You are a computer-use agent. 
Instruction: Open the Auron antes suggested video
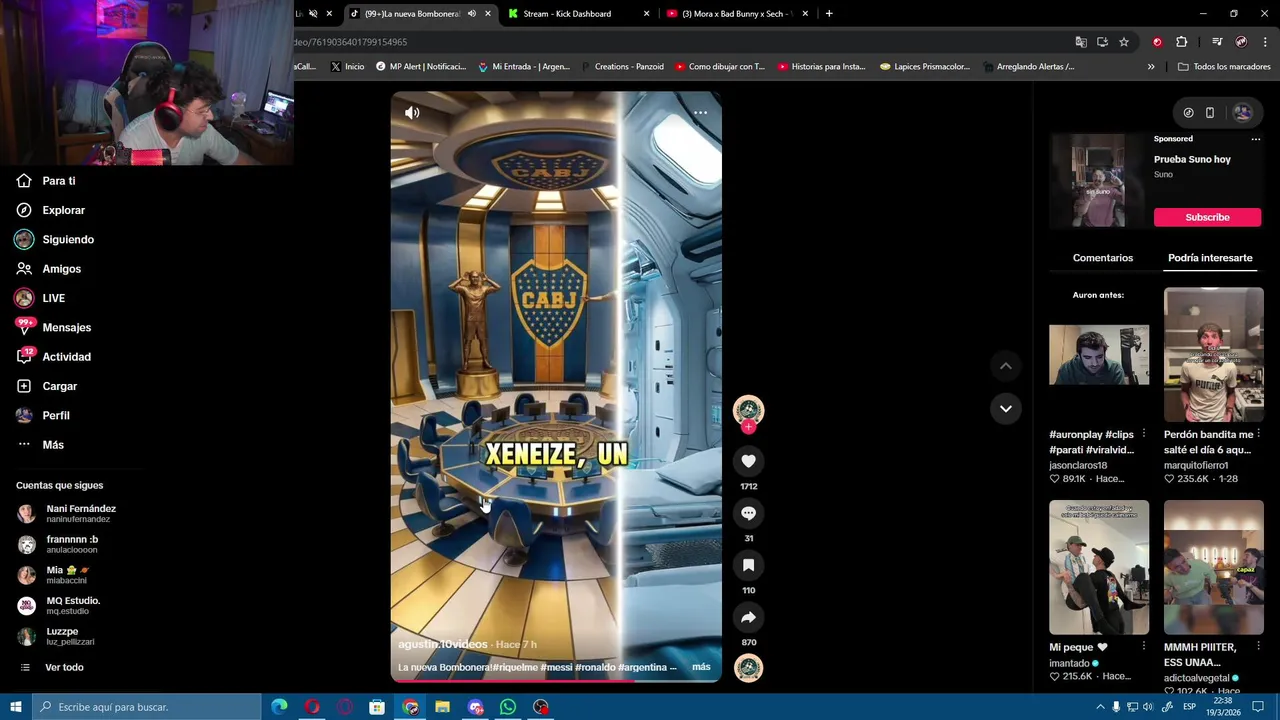[1099, 354]
